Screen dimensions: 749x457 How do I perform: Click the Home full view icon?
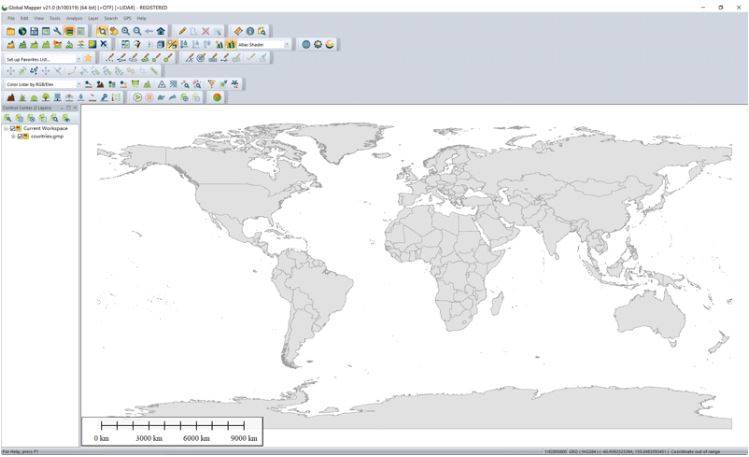point(161,31)
